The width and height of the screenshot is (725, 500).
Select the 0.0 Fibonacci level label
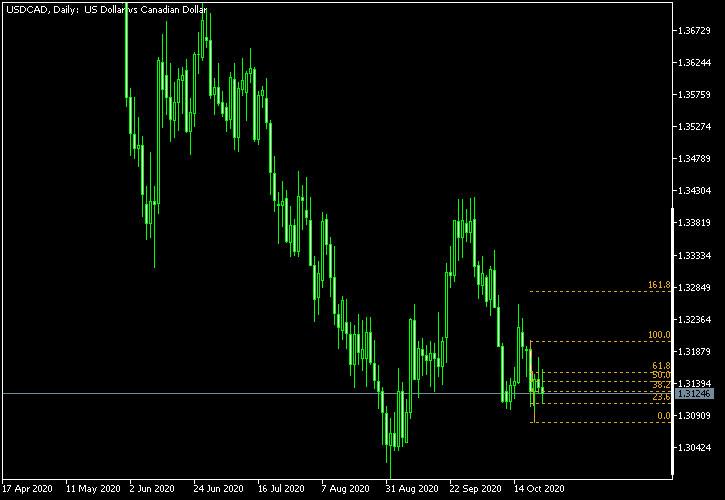point(664,416)
